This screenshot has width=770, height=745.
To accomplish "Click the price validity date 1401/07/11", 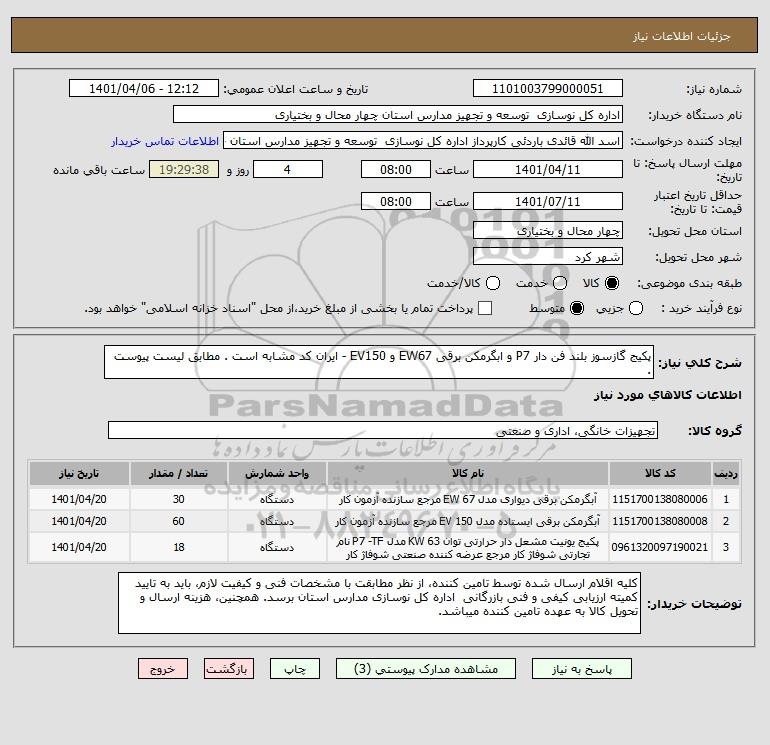I will click(x=548, y=201).
